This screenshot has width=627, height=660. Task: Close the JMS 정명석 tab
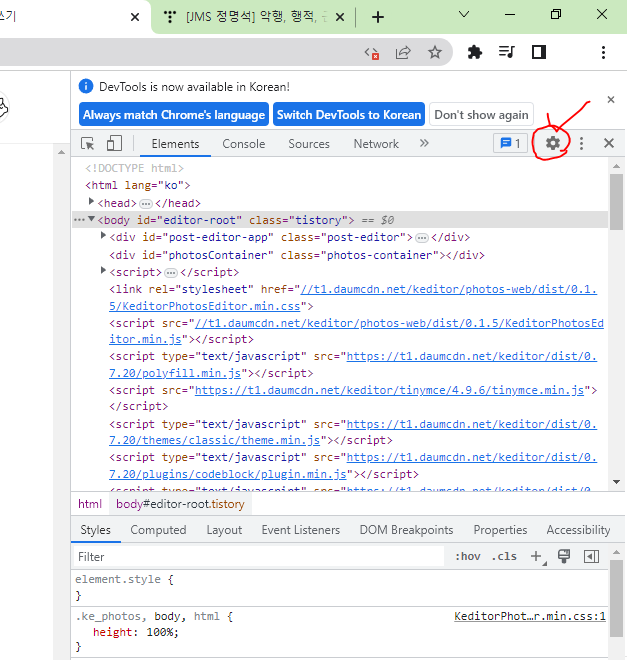click(x=340, y=17)
